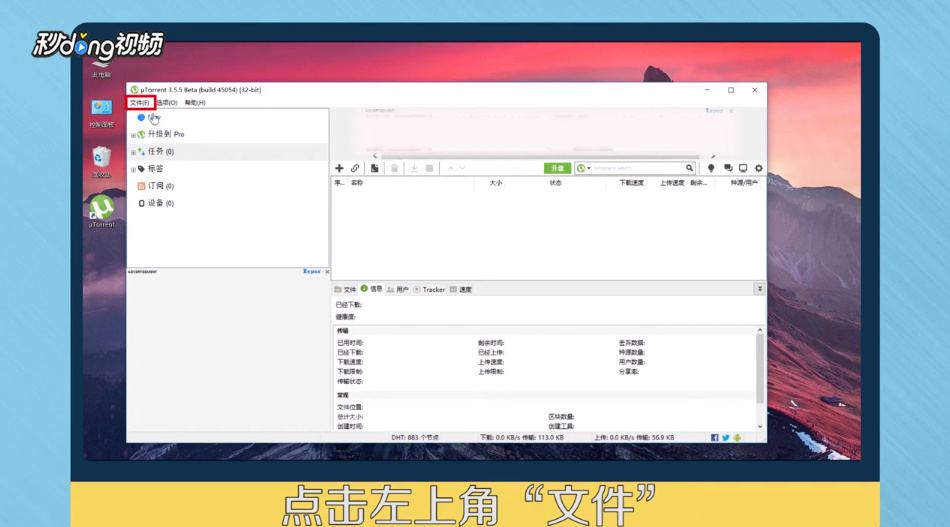Image resolution: width=950 pixels, height=527 pixels.
Task: Click the ad banner right scroll arrow
Action: tap(713, 156)
